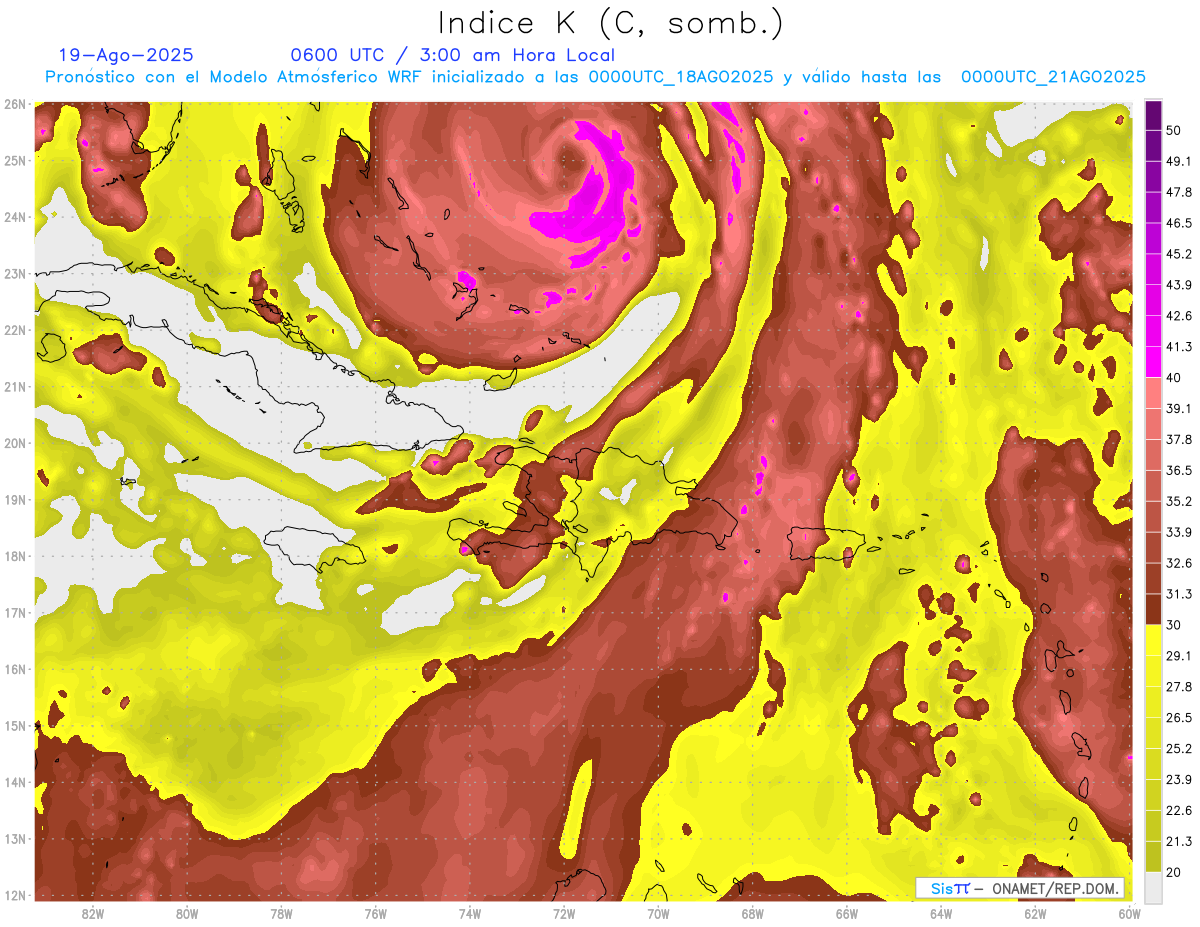Click the 15N latitude label
1200x927 pixels.
tap(16, 725)
